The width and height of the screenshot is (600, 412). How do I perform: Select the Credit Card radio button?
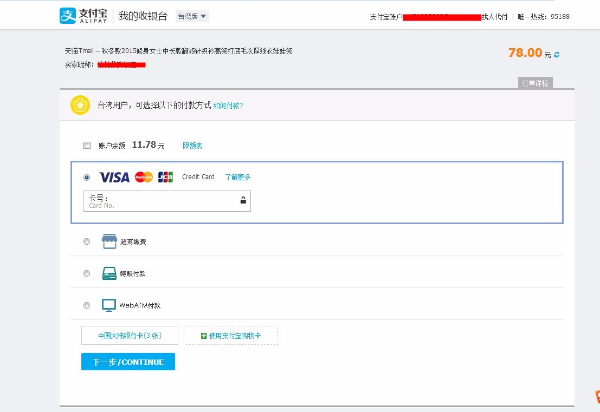87,177
